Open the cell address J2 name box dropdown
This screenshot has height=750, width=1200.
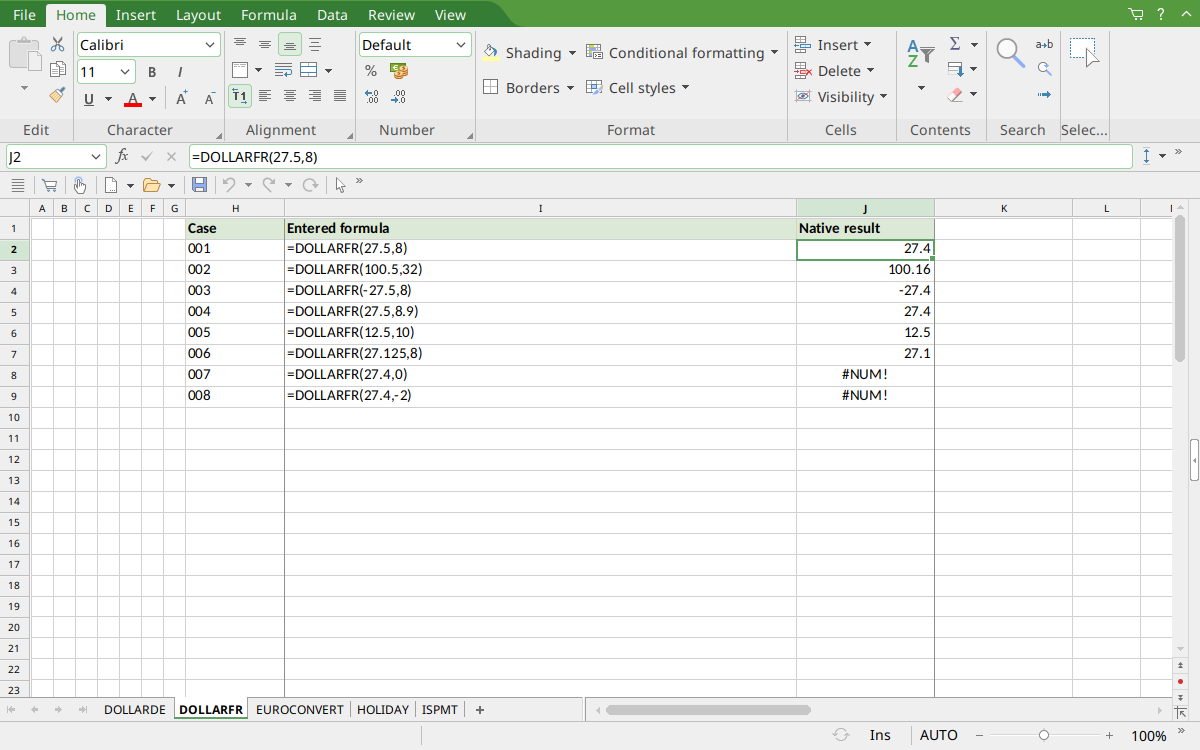click(96, 157)
